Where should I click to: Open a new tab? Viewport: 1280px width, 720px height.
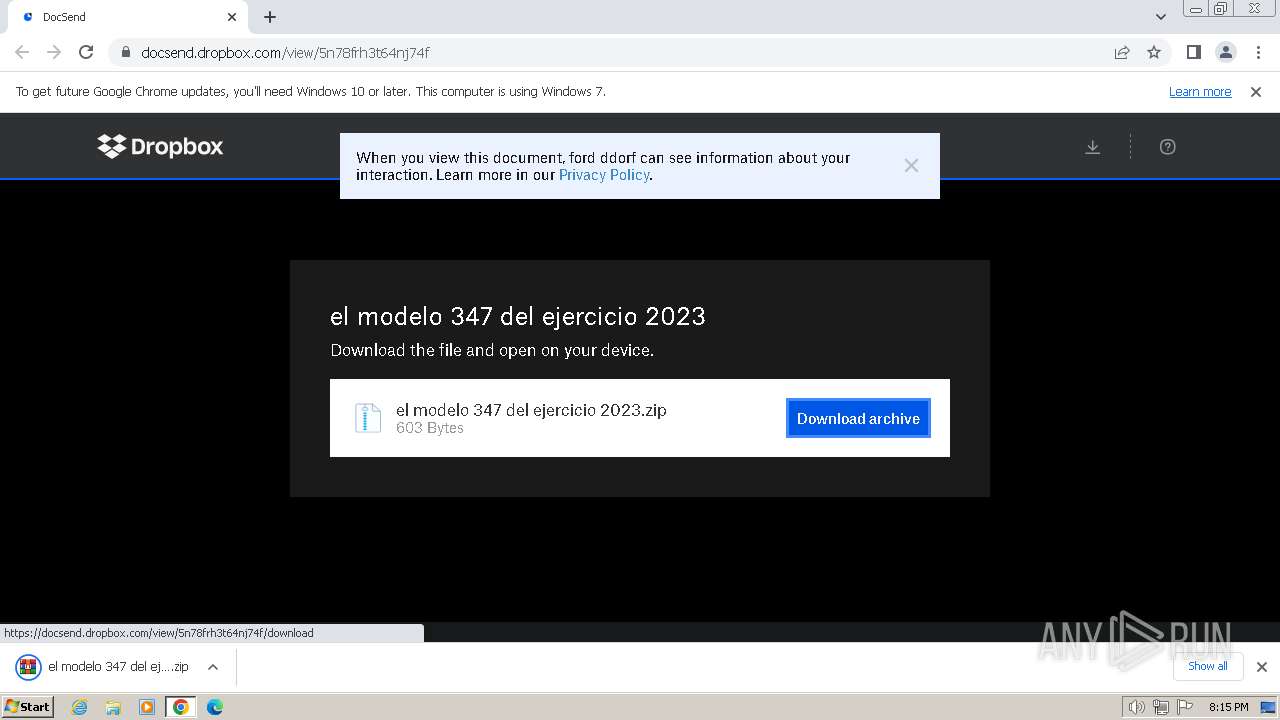click(x=270, y=17)
